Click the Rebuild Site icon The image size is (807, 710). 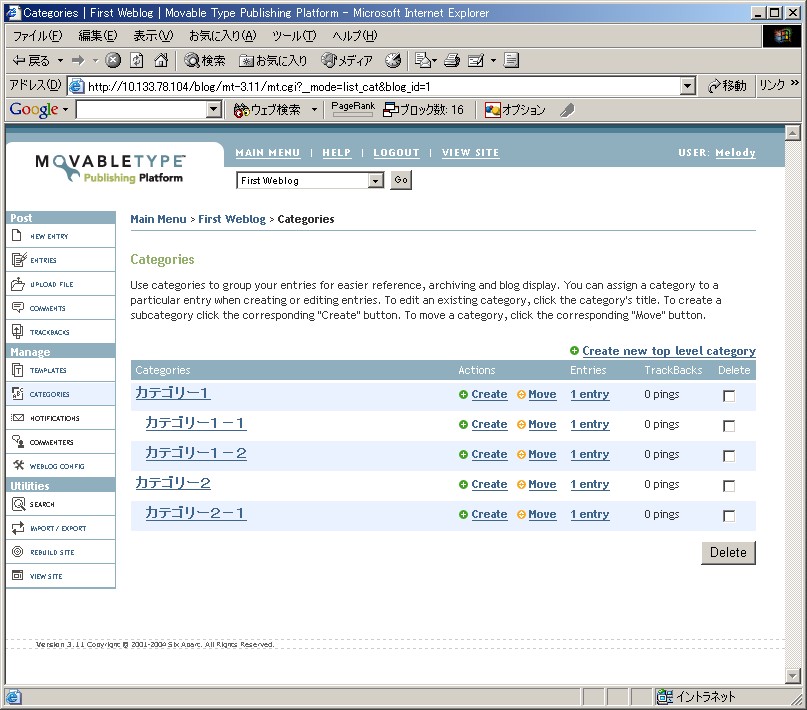(x=18, y=552)
